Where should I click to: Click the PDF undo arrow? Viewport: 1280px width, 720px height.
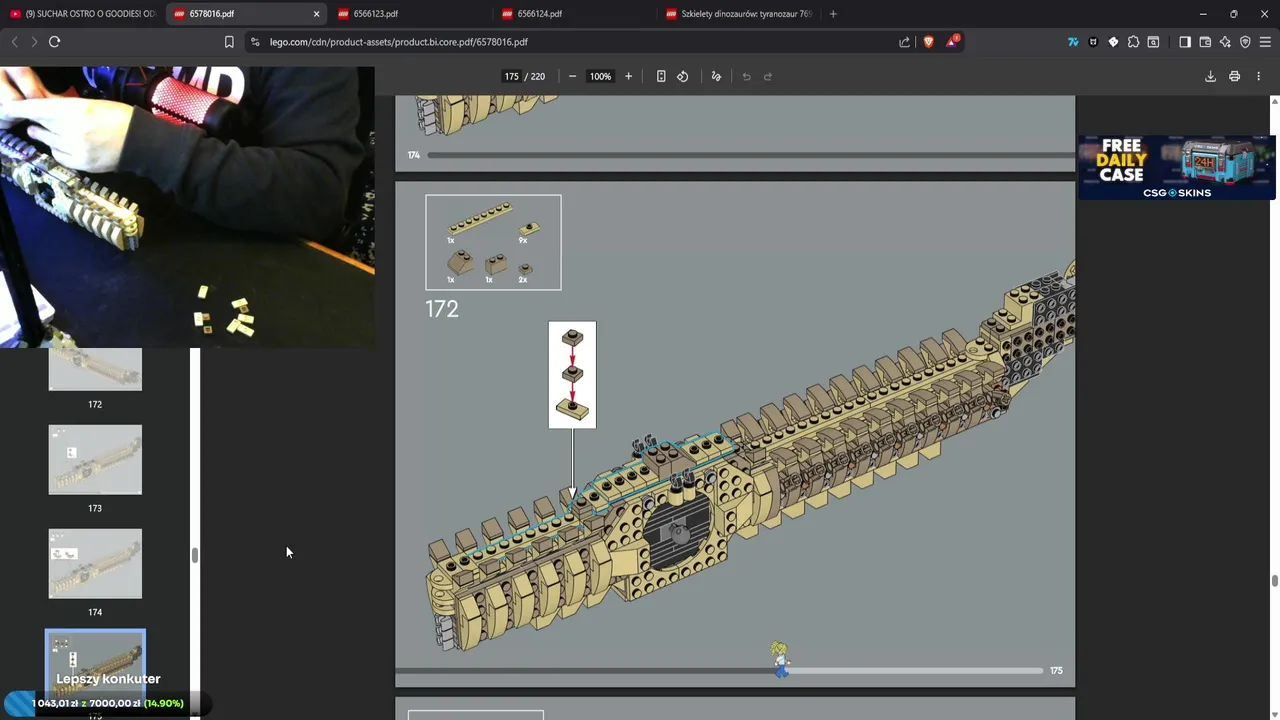click(746, 76)
